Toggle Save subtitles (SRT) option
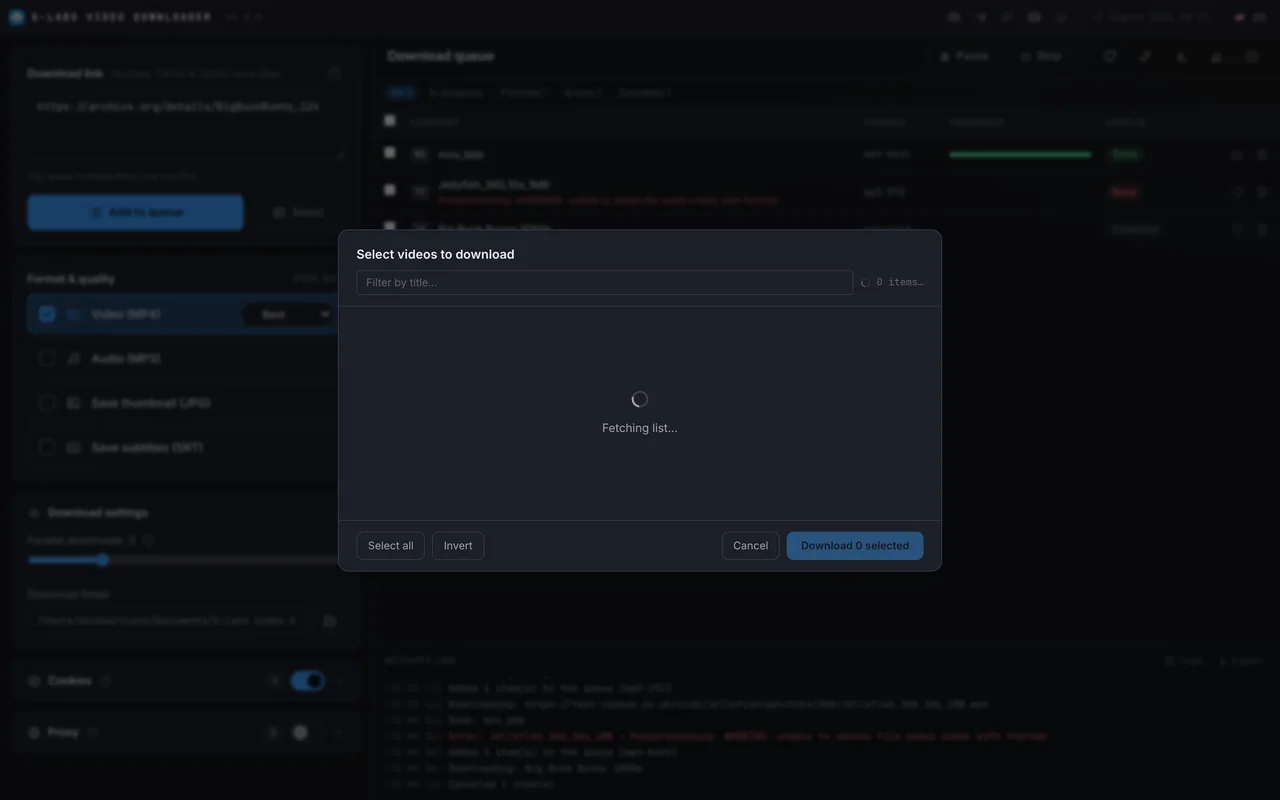 click(x=47, y=447)
